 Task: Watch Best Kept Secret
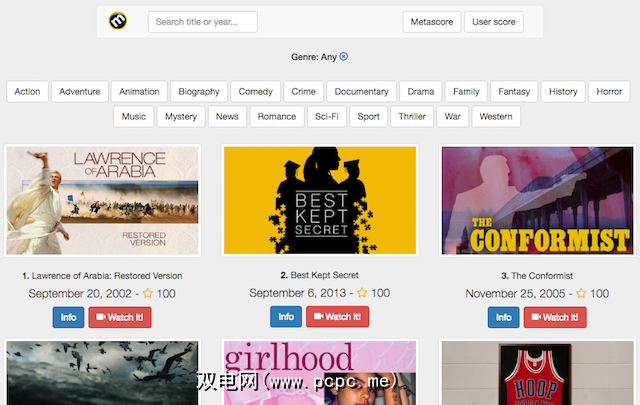338,316
